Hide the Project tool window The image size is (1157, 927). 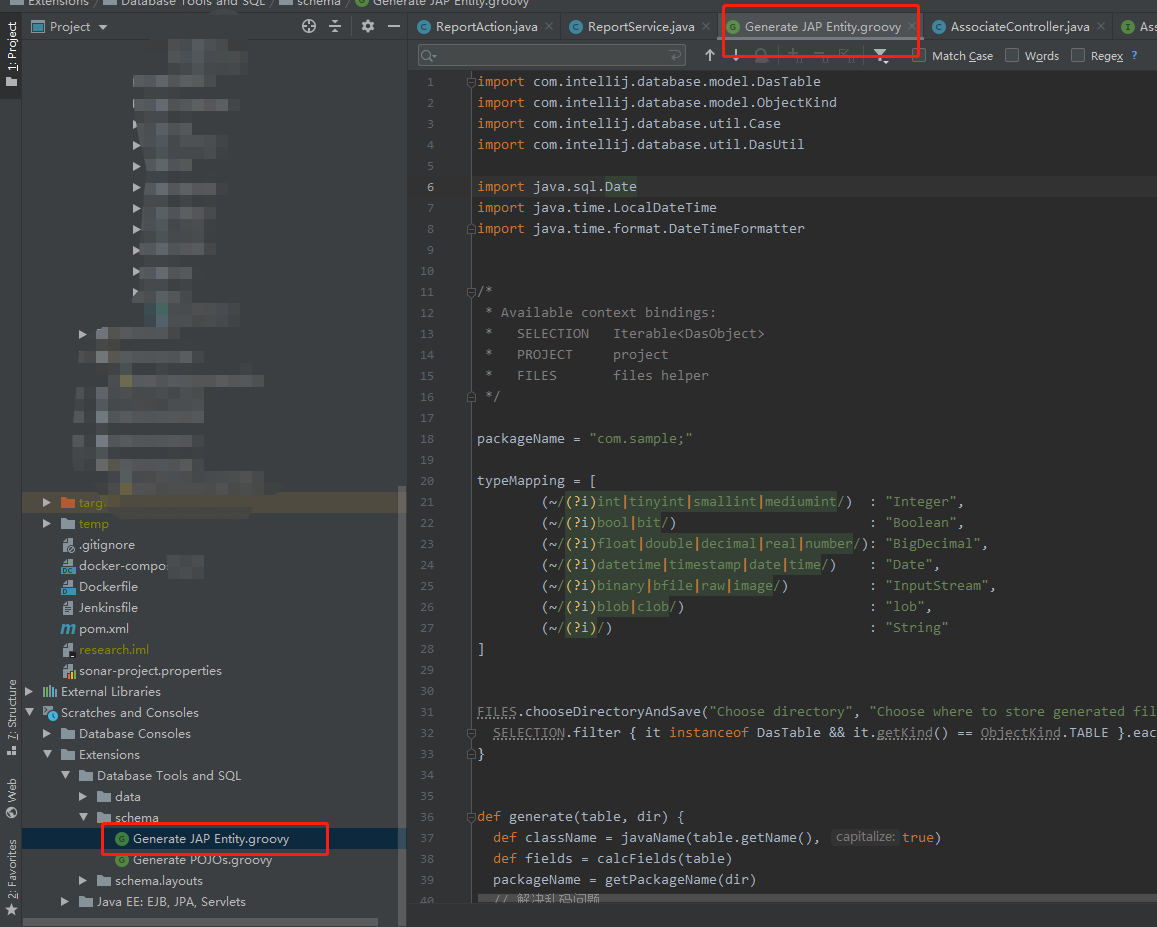click(x=394, y=27)
